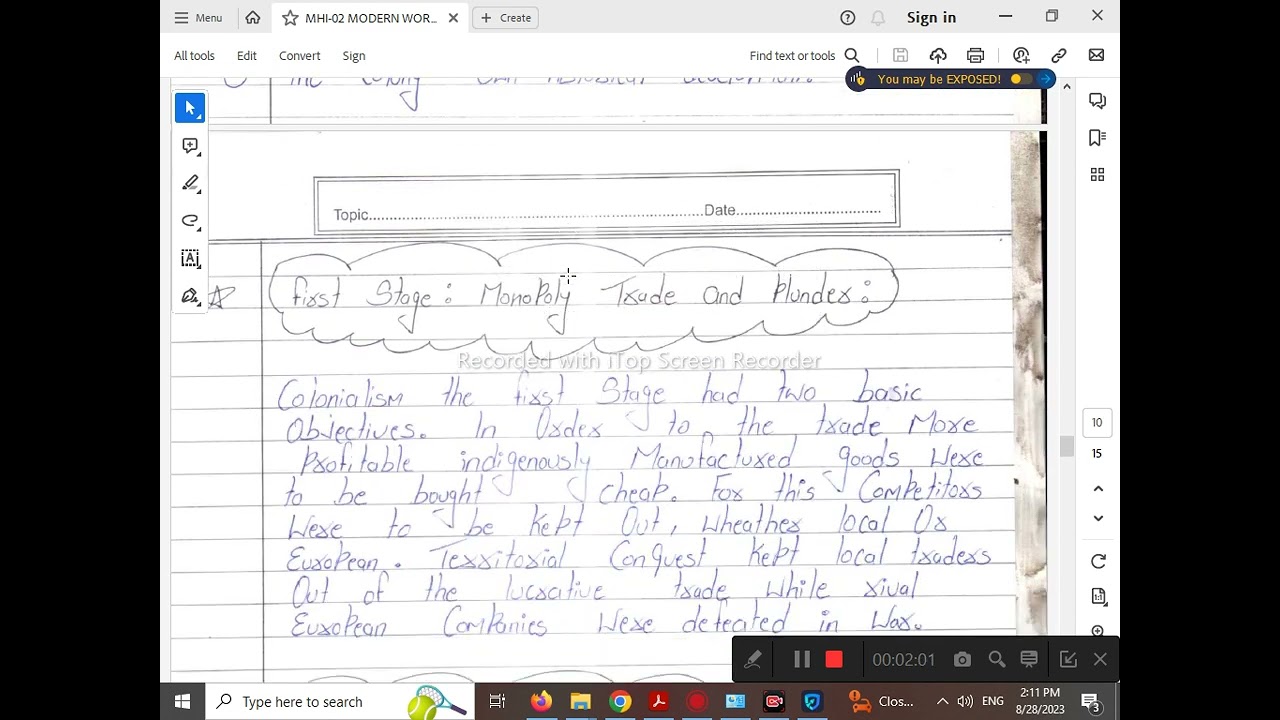Screen dimensions: 1280x720
Task: Stop the recording with red square
Action: click(x=834, y=660)
